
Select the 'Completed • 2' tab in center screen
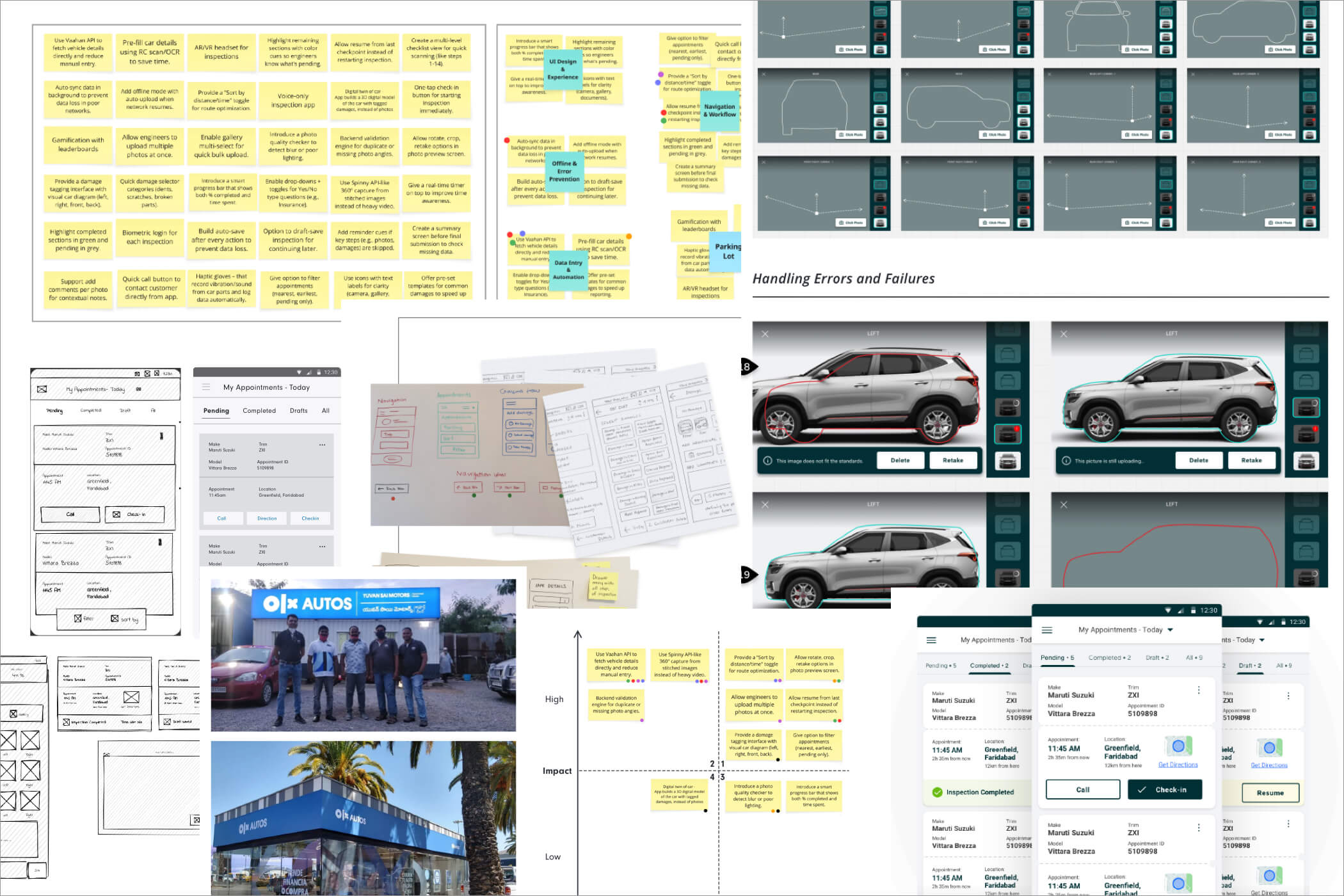(1109, 658)
